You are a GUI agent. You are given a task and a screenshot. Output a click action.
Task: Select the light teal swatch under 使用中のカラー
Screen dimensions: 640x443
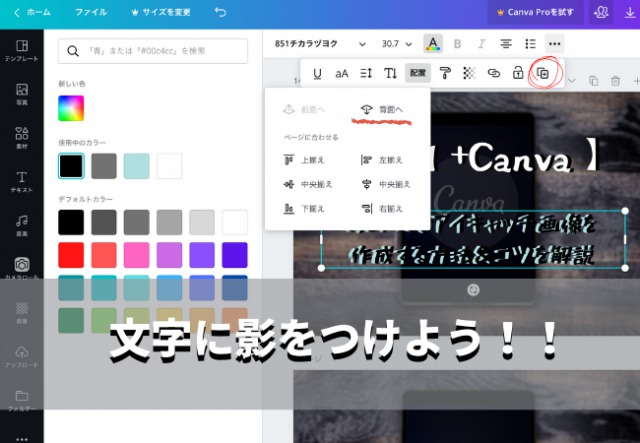[136, 166]
